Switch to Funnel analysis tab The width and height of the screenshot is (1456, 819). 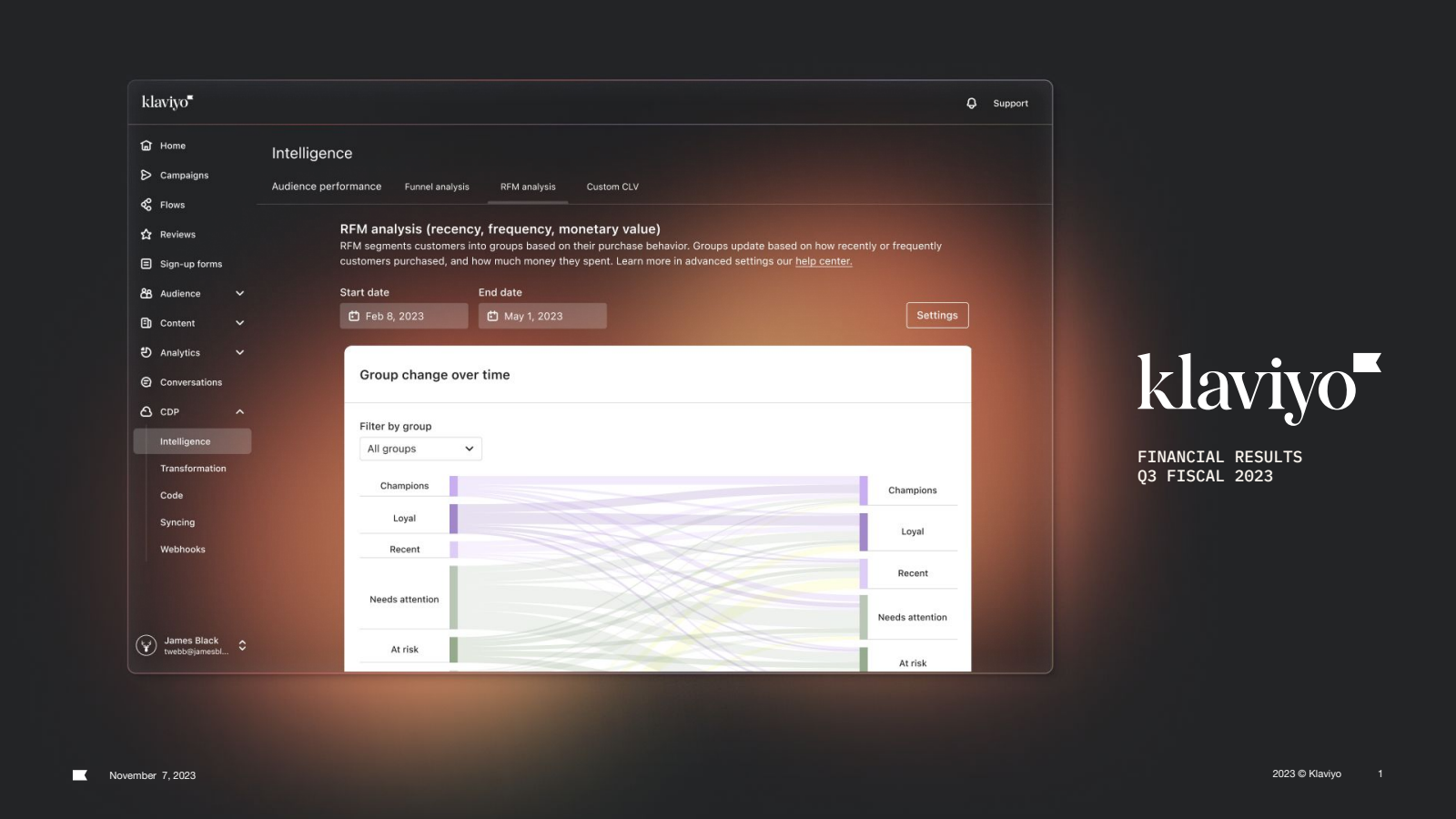tap(437, 187)
